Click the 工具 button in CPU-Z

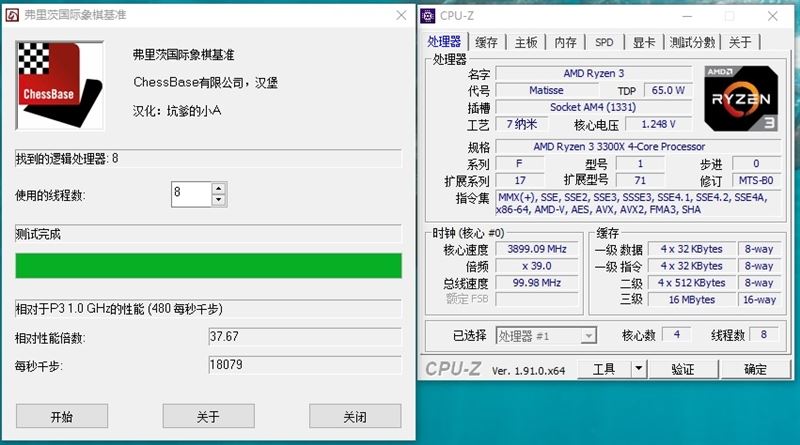tap(604, 369)
